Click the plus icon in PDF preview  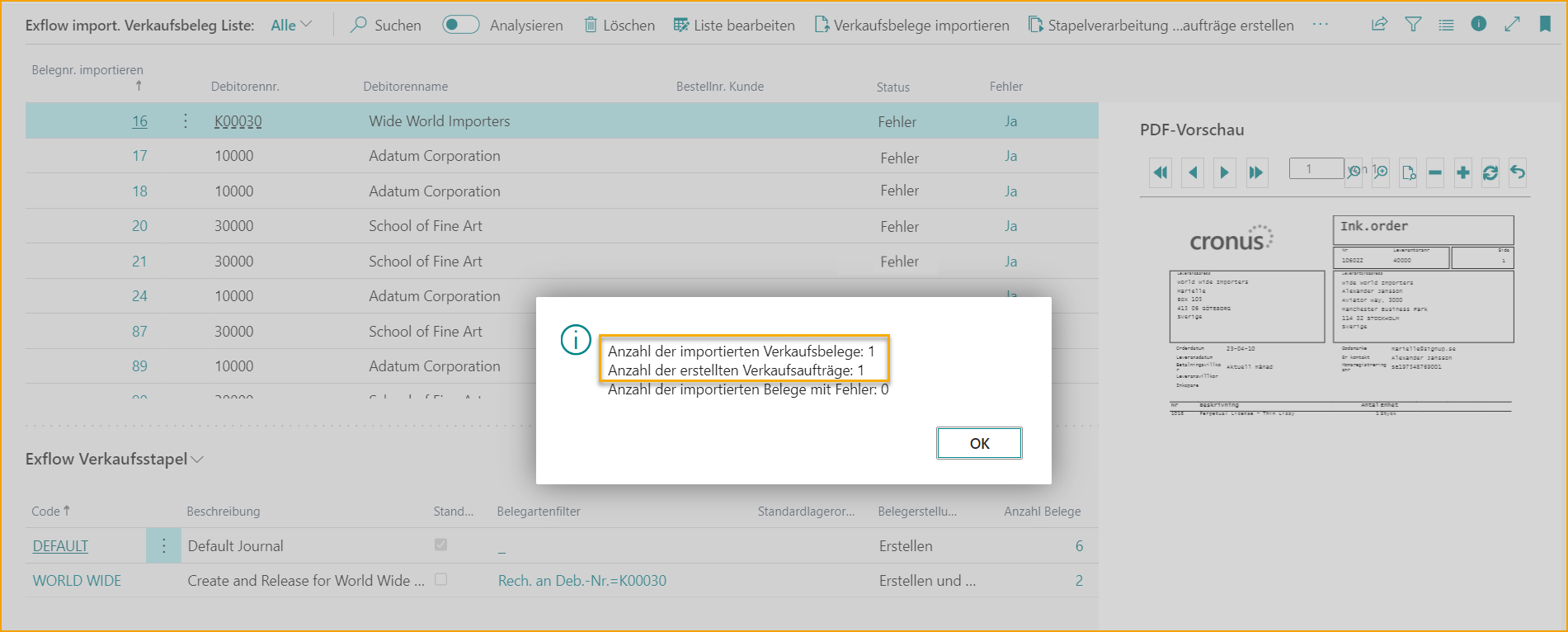point(1463,172)
